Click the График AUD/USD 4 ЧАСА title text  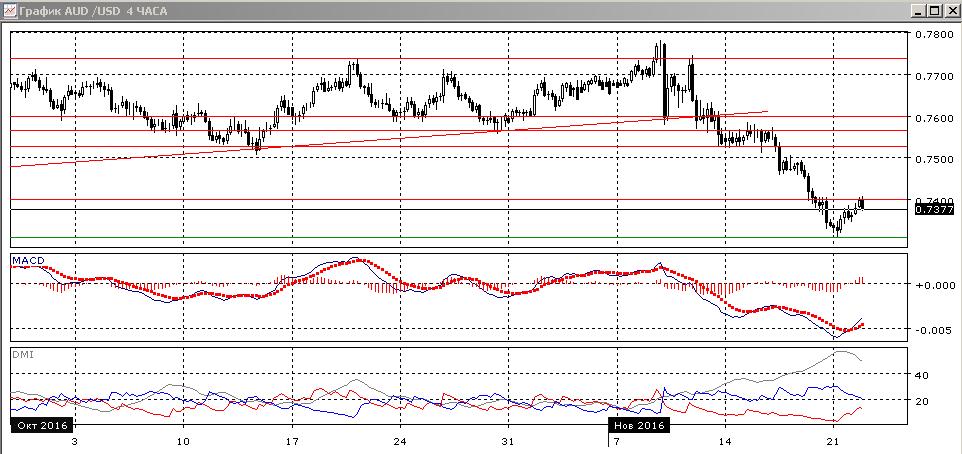pos(93,10)
